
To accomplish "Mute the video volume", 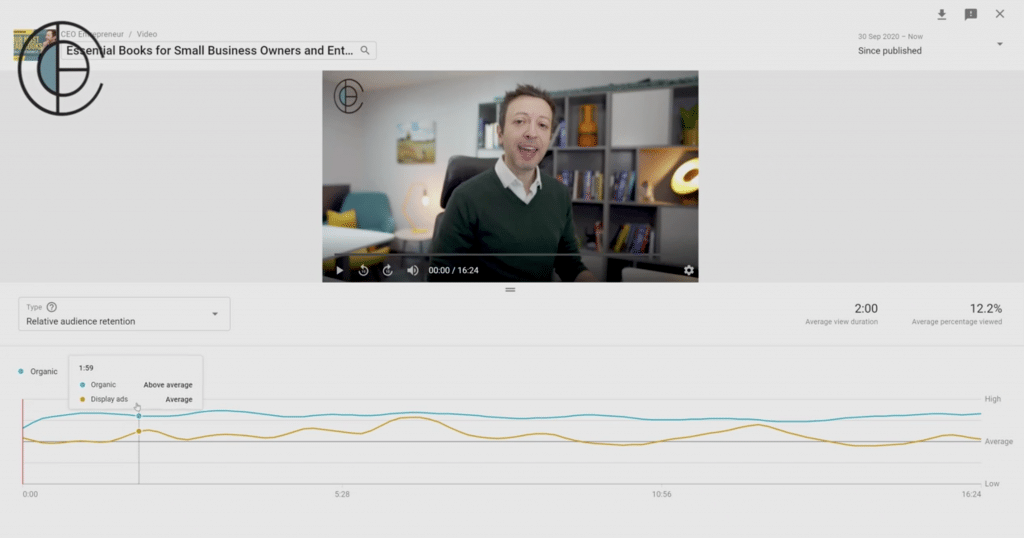I will point(412,270).
